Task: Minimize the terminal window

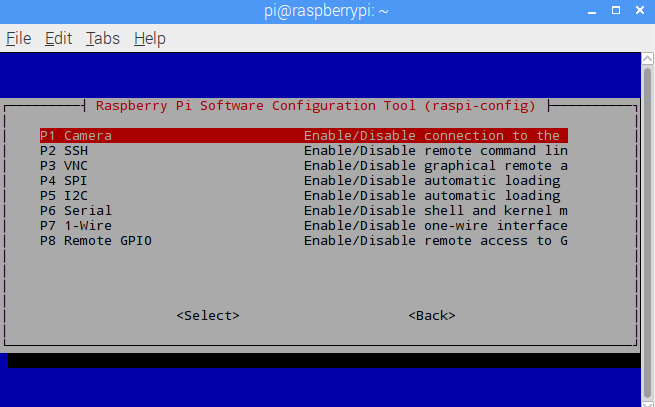Action: 592,11
